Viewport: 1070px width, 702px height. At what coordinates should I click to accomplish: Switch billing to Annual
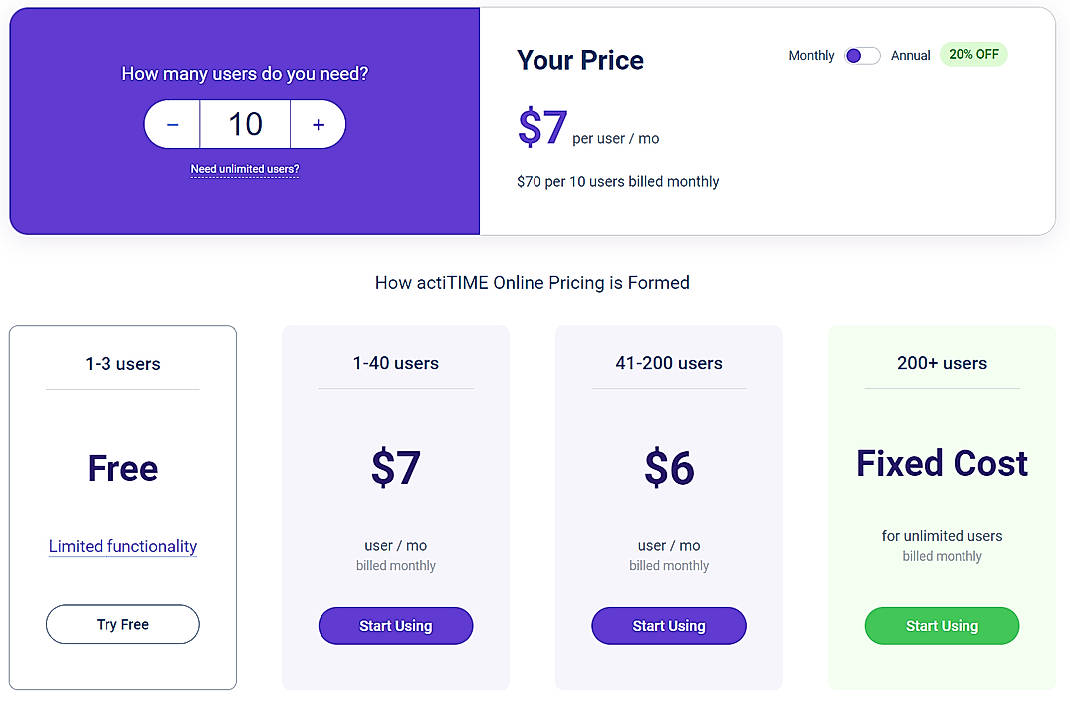click(x=910, y=56)
